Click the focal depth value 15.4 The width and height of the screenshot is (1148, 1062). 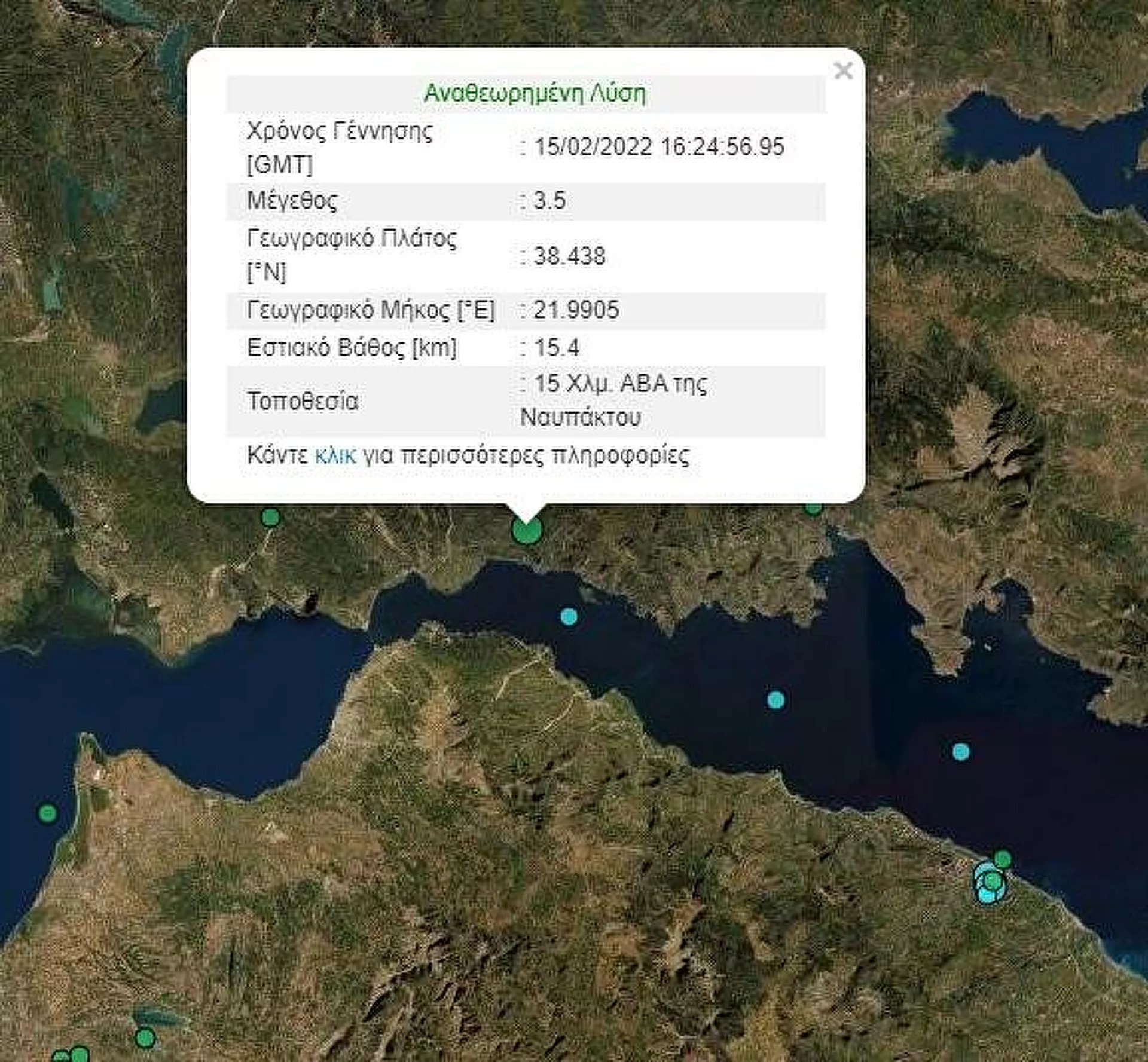point(556,348)
